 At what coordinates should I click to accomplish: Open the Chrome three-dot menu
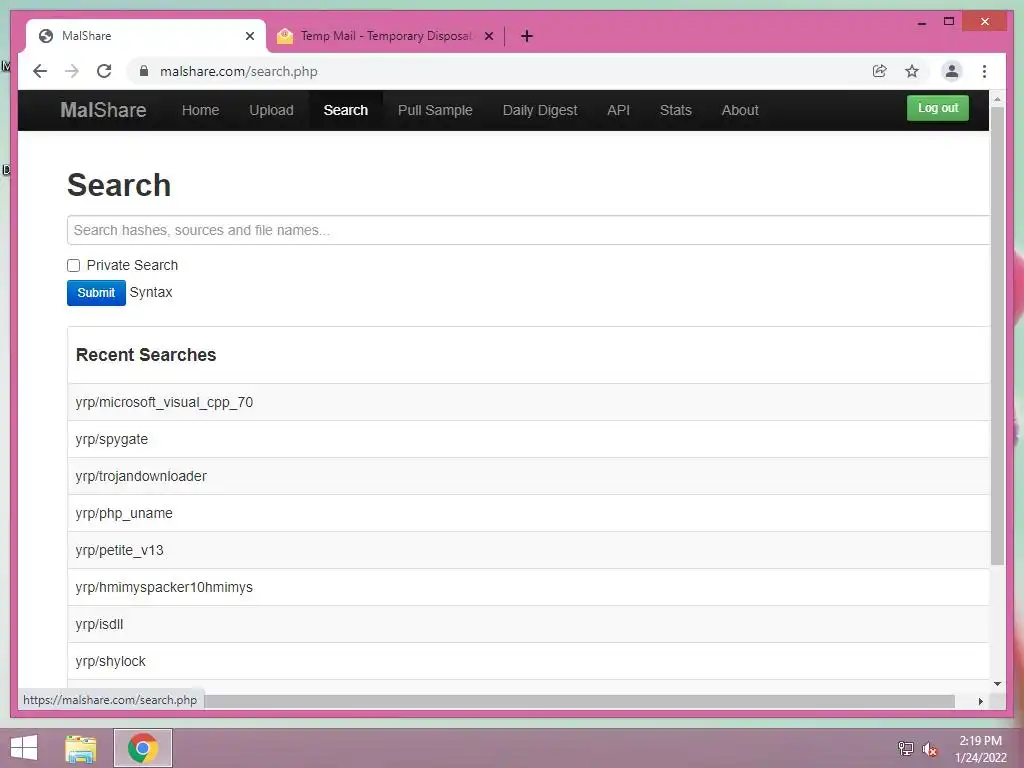pyautogui.click(x=984, y=71)
